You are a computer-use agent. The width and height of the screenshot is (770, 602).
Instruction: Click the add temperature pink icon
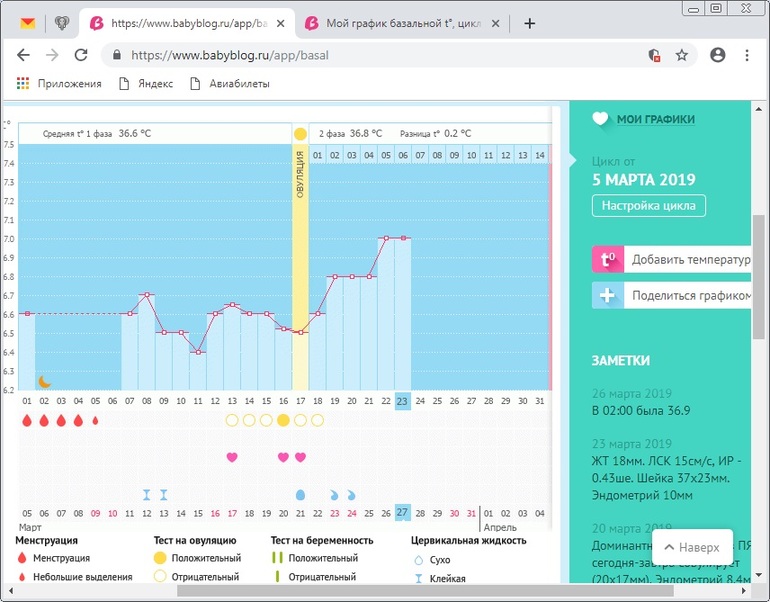pos(606,260)
